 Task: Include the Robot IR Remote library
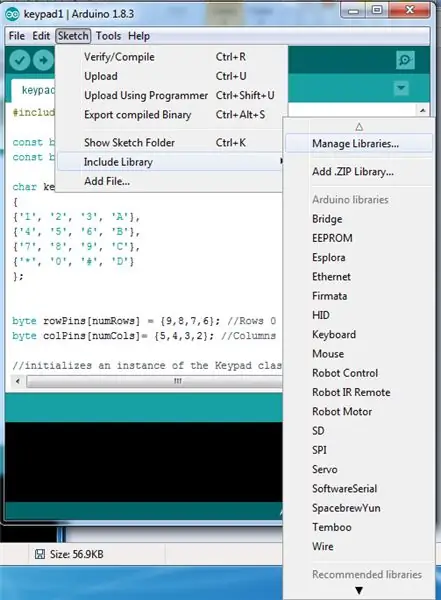pos(359,392)
